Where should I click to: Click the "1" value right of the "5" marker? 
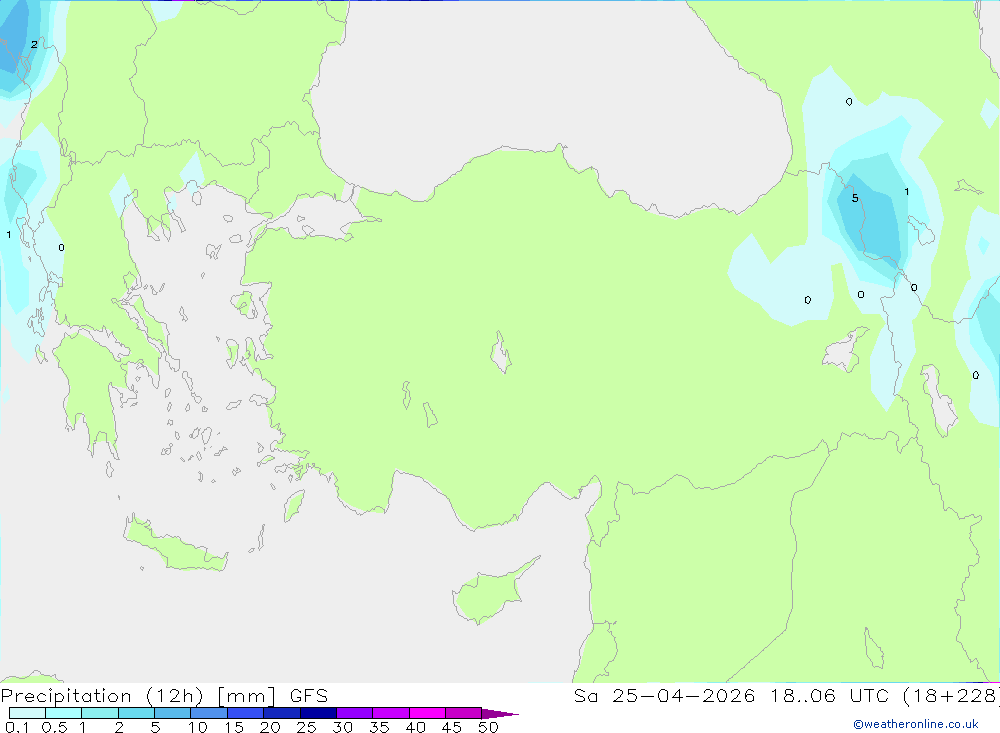907,191
